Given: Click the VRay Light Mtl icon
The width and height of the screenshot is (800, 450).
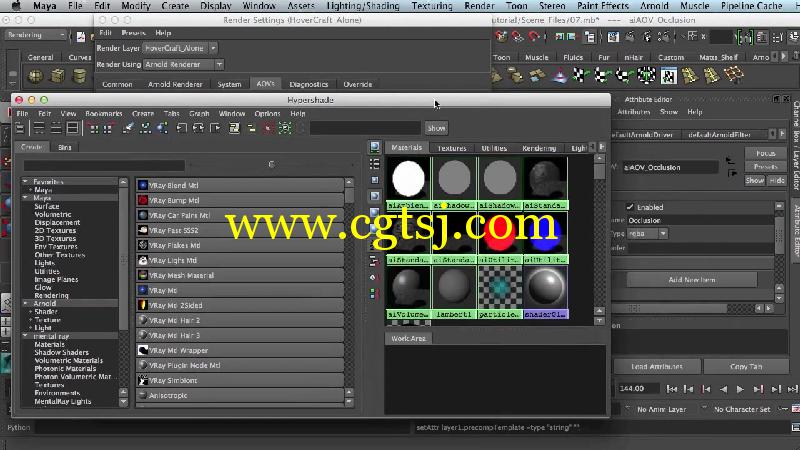Looking at the screenshot, I should [x=143, y=260].
